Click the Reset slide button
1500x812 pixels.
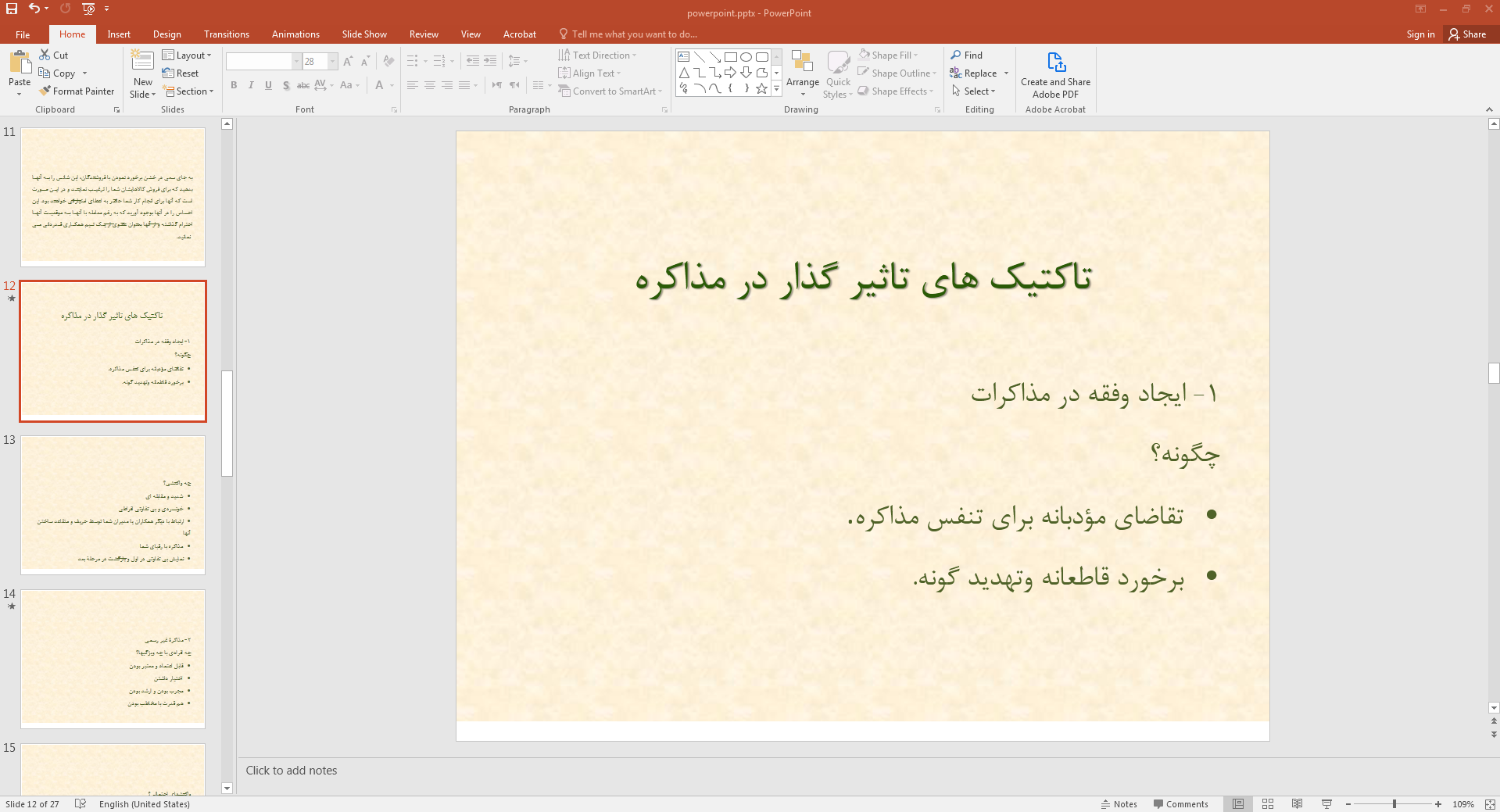pyautogui.click(x=181, y=73)
